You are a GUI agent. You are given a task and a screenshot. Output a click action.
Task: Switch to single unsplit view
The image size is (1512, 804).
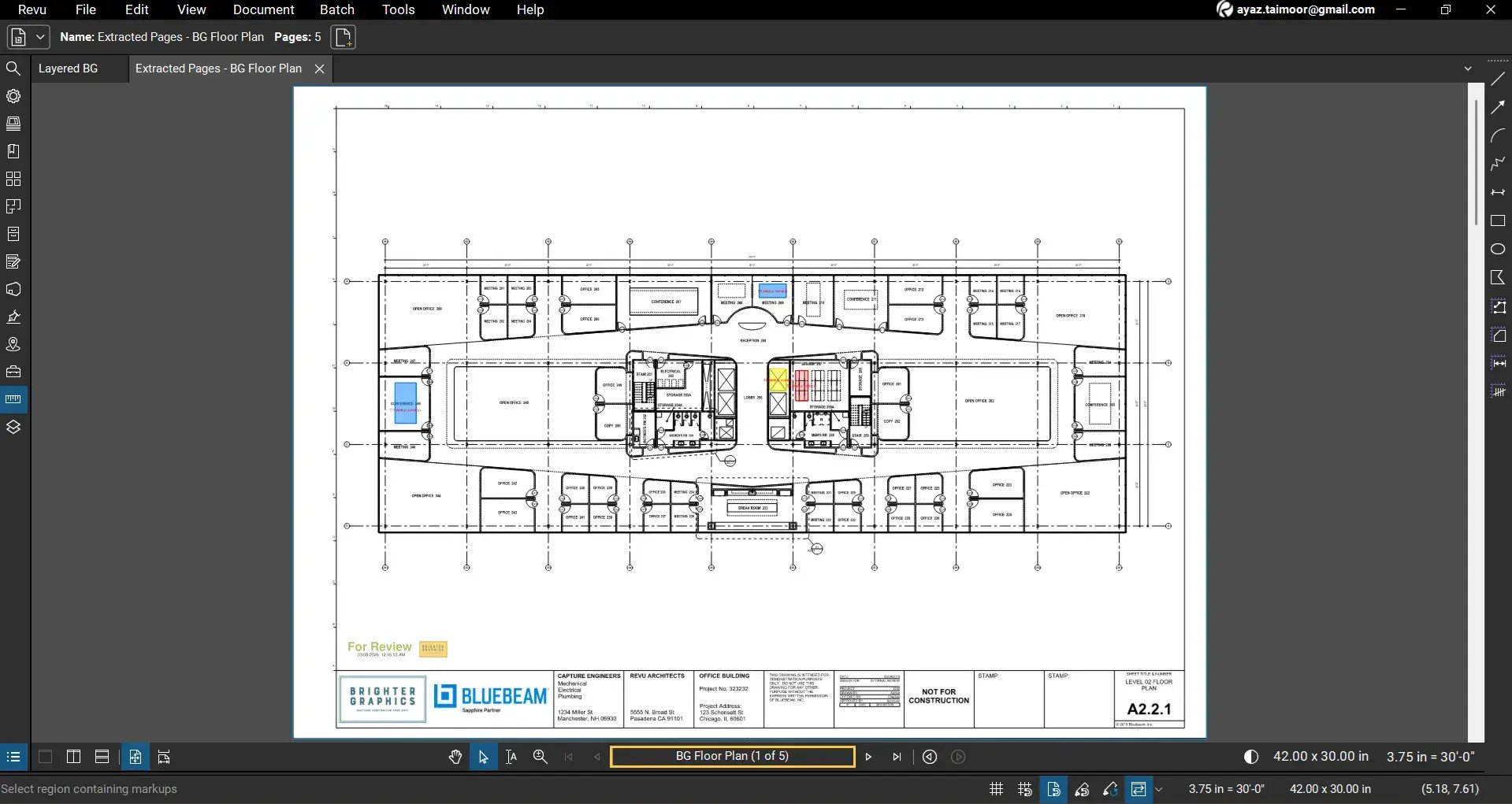pyautogui.click(x=45, y=757)
